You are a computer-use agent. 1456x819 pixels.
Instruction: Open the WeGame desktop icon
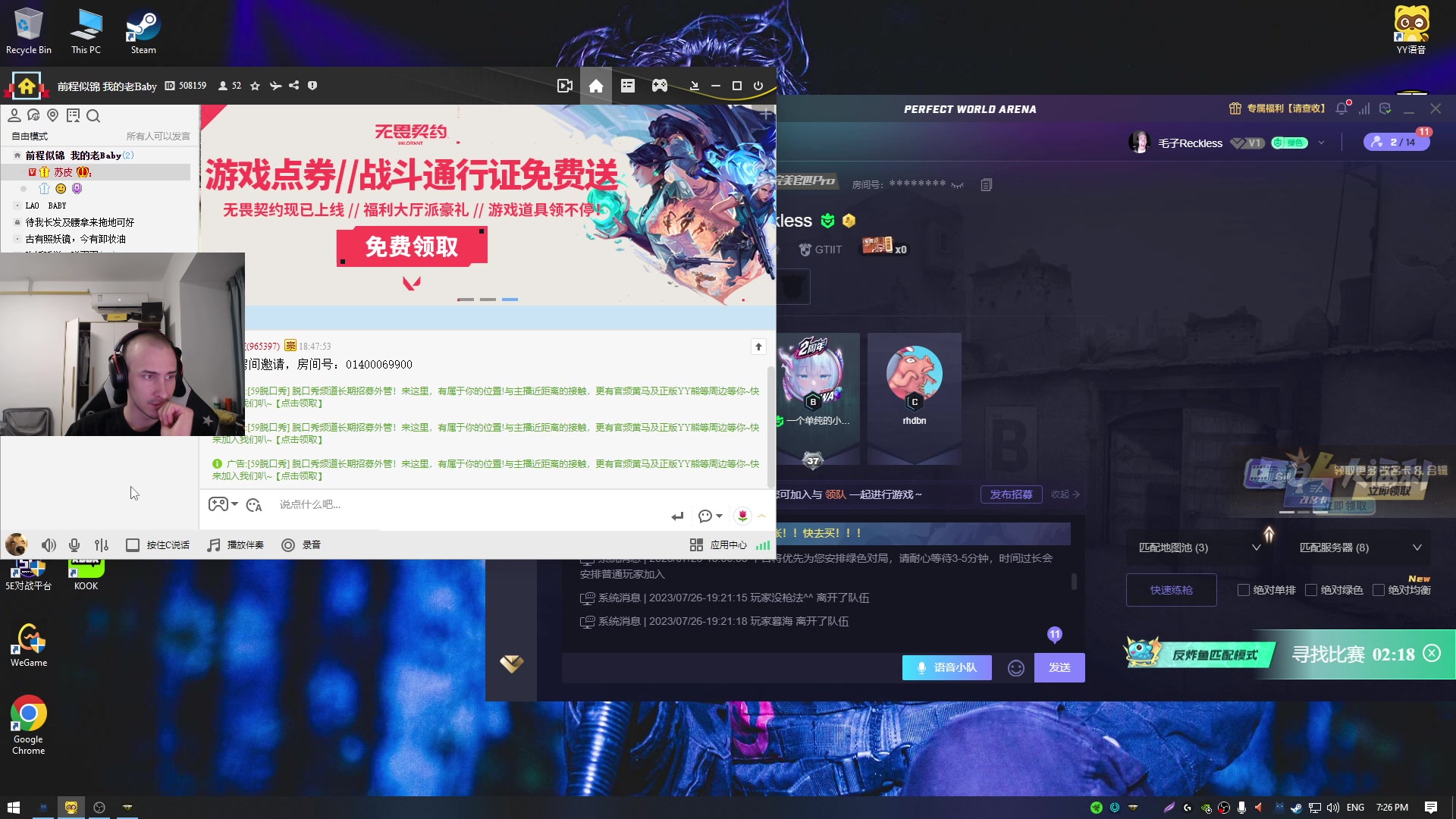29,645
